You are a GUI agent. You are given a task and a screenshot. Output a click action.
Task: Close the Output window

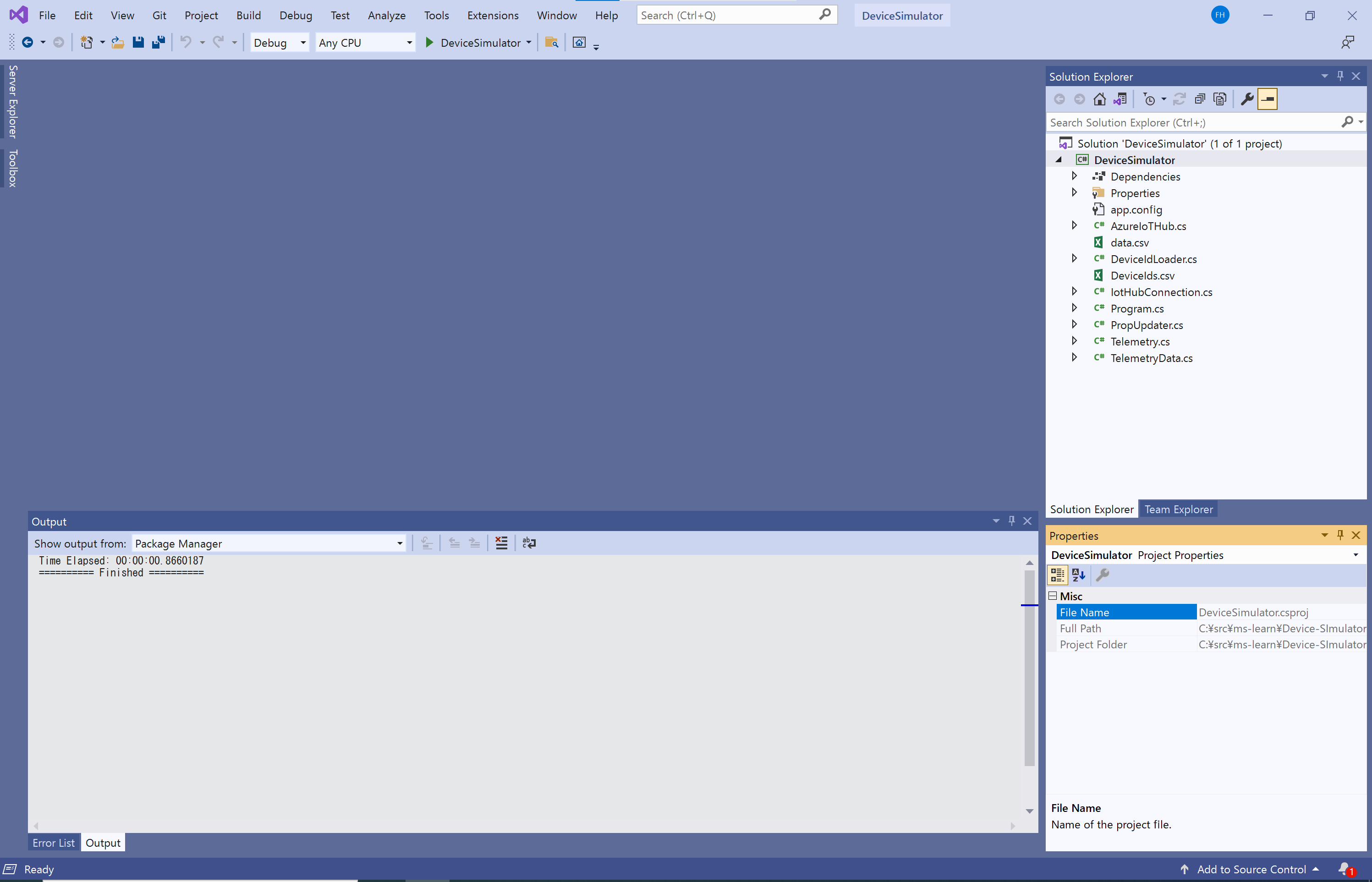click(x=1027, y=520)
